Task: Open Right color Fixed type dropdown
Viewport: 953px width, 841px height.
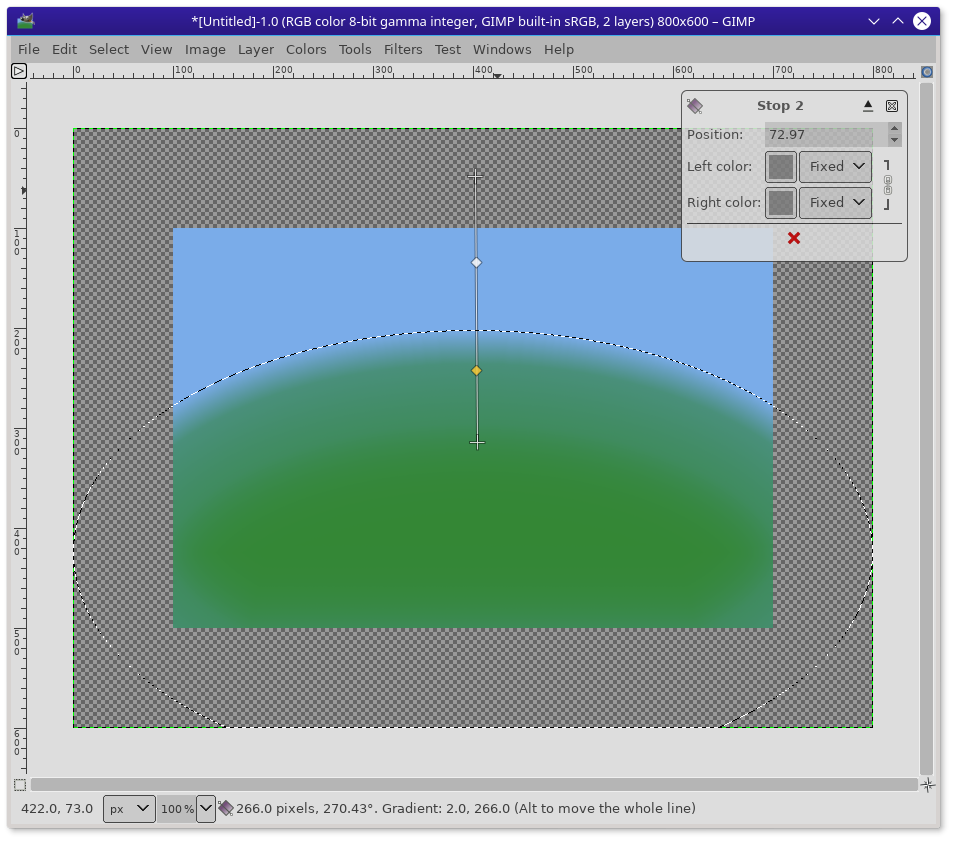Action: point(835,203)
